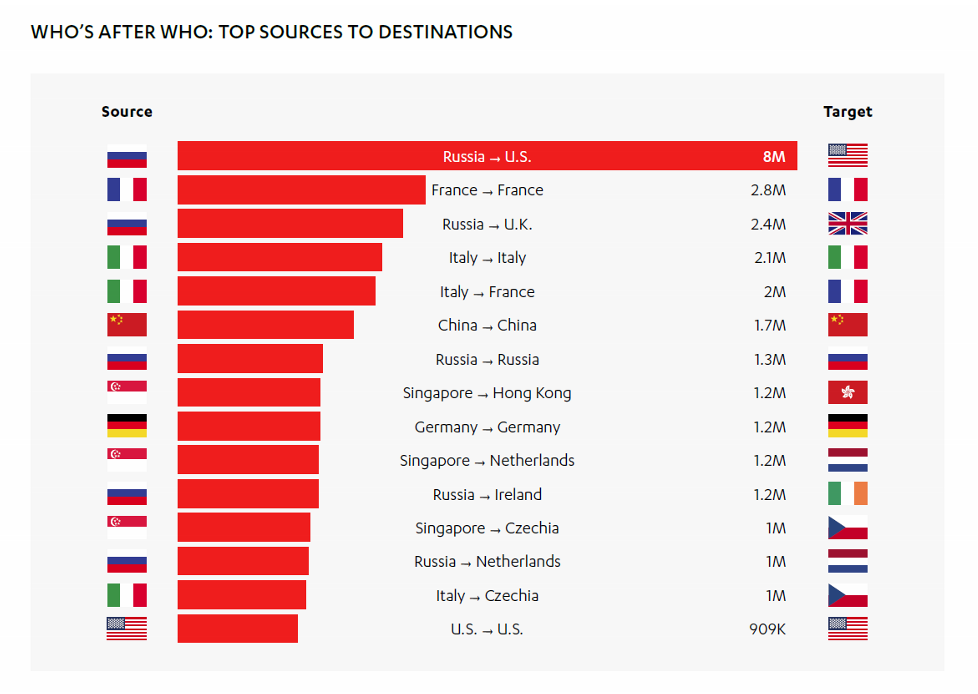This screenshot has width=978, height=694.
Task: Select the German flag in the Source column
Action: (127, 426)
